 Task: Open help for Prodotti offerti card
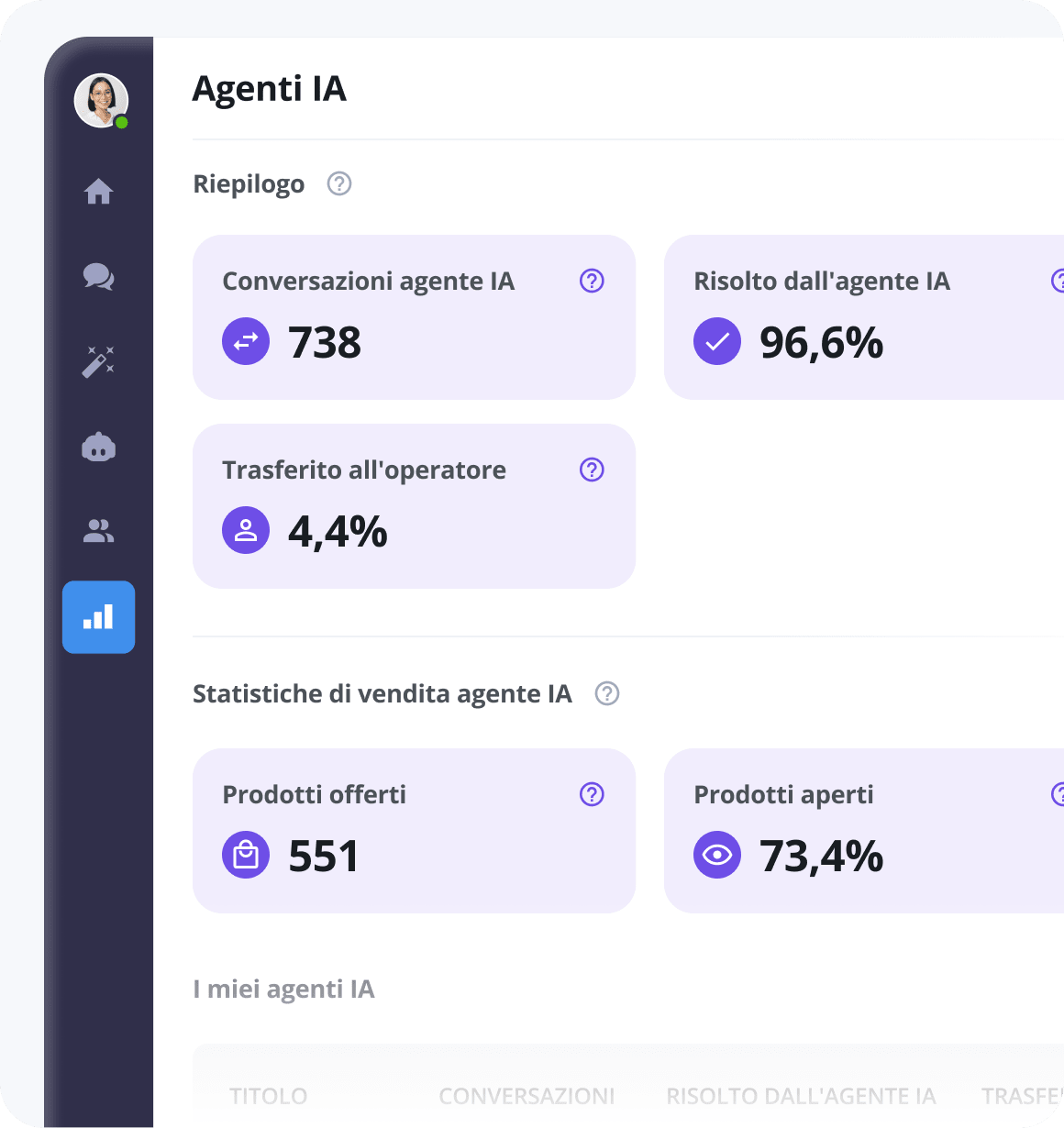[x=592, y=794]
